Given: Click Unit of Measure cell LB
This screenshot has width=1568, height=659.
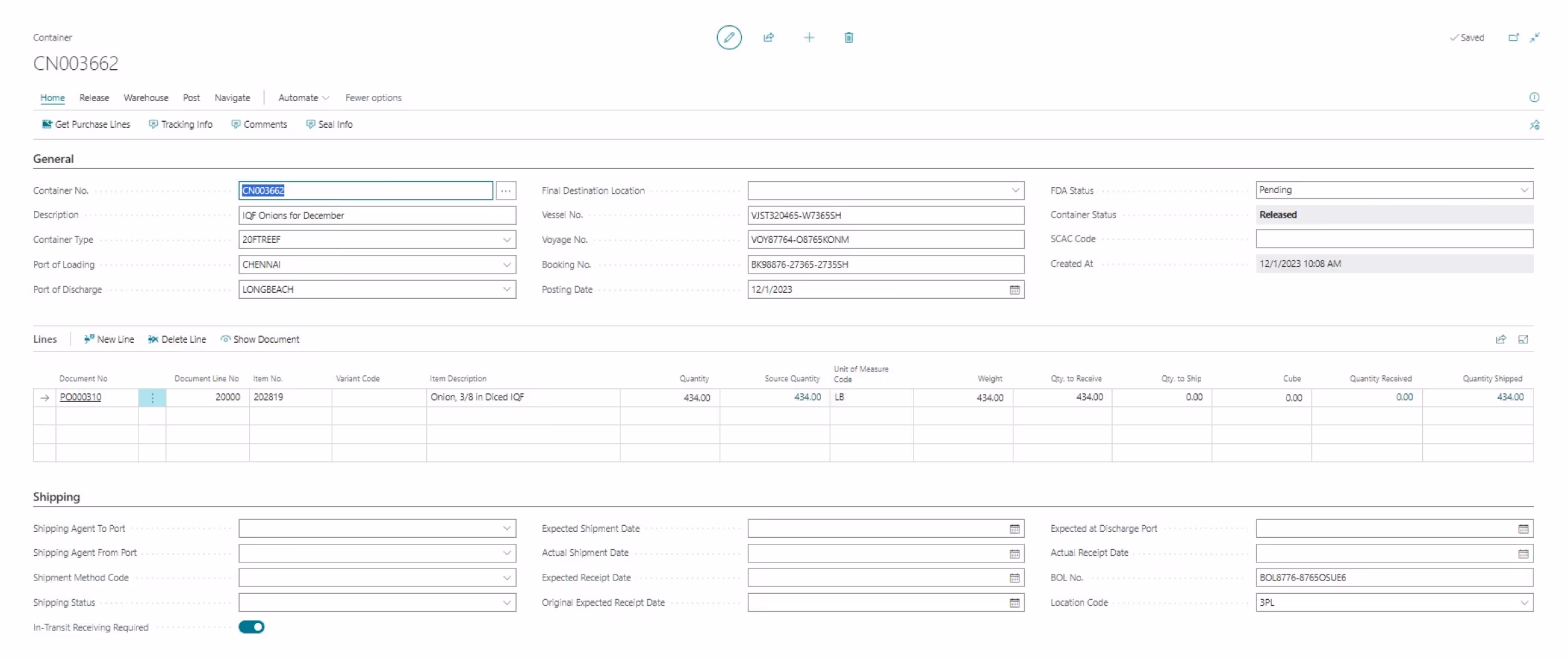Looking at the screenshot, I should click(x=871, y=397).
